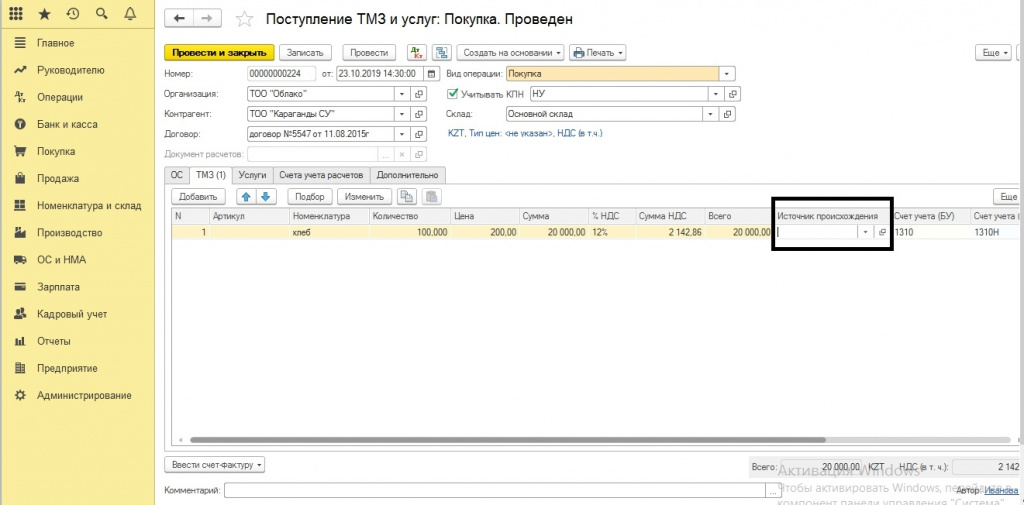Screen dimensions: 1024x505
Task: Select the 2 142,86 VAT sum cell
Action: tap(670, 232)
